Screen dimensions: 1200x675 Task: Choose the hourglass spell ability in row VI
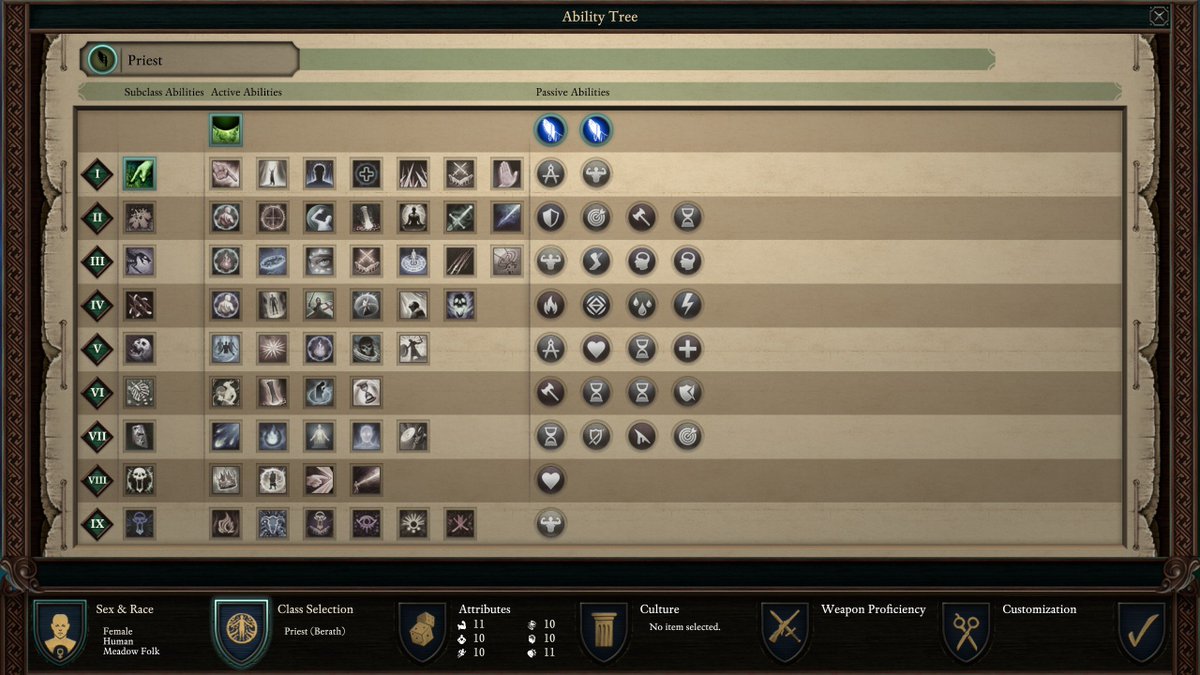tap(366, 392)
